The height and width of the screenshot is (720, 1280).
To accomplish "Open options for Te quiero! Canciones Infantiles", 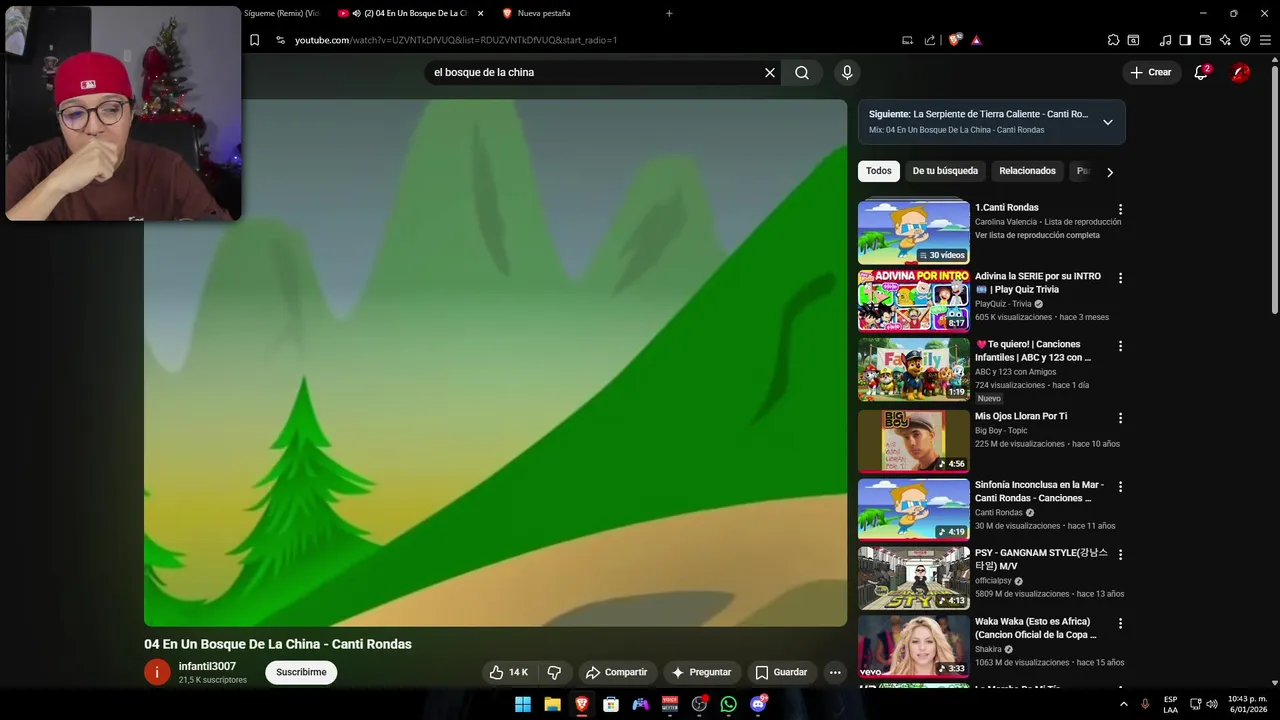I will tap(1120, 346).
